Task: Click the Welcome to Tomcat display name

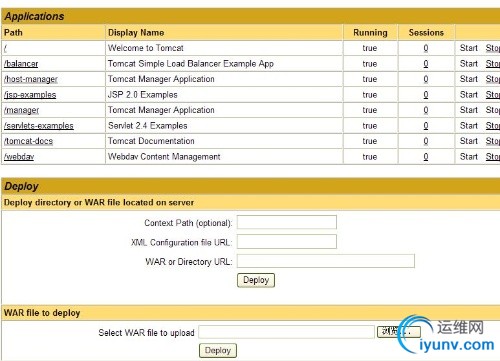Action: tap(146, 48)
